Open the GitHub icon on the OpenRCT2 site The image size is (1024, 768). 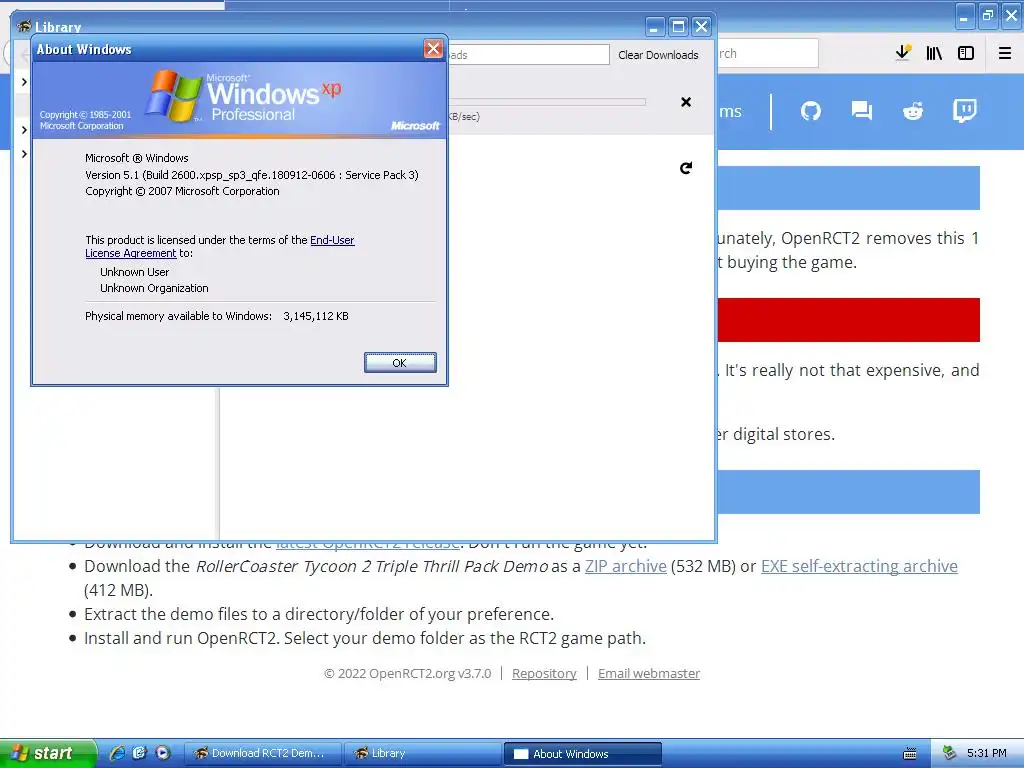(x=810, y=111)
